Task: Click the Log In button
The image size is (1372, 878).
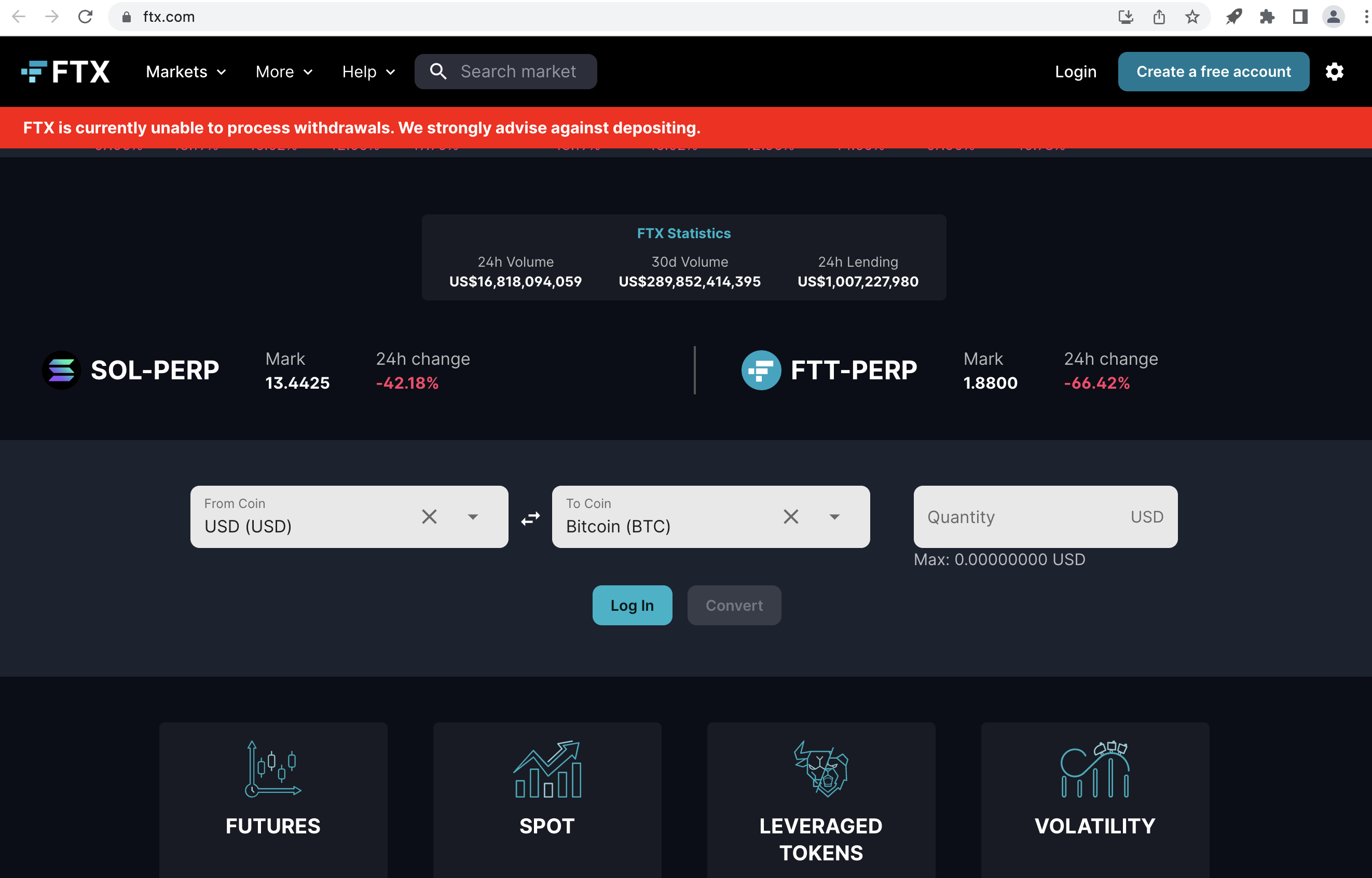Action: [632, 605]
